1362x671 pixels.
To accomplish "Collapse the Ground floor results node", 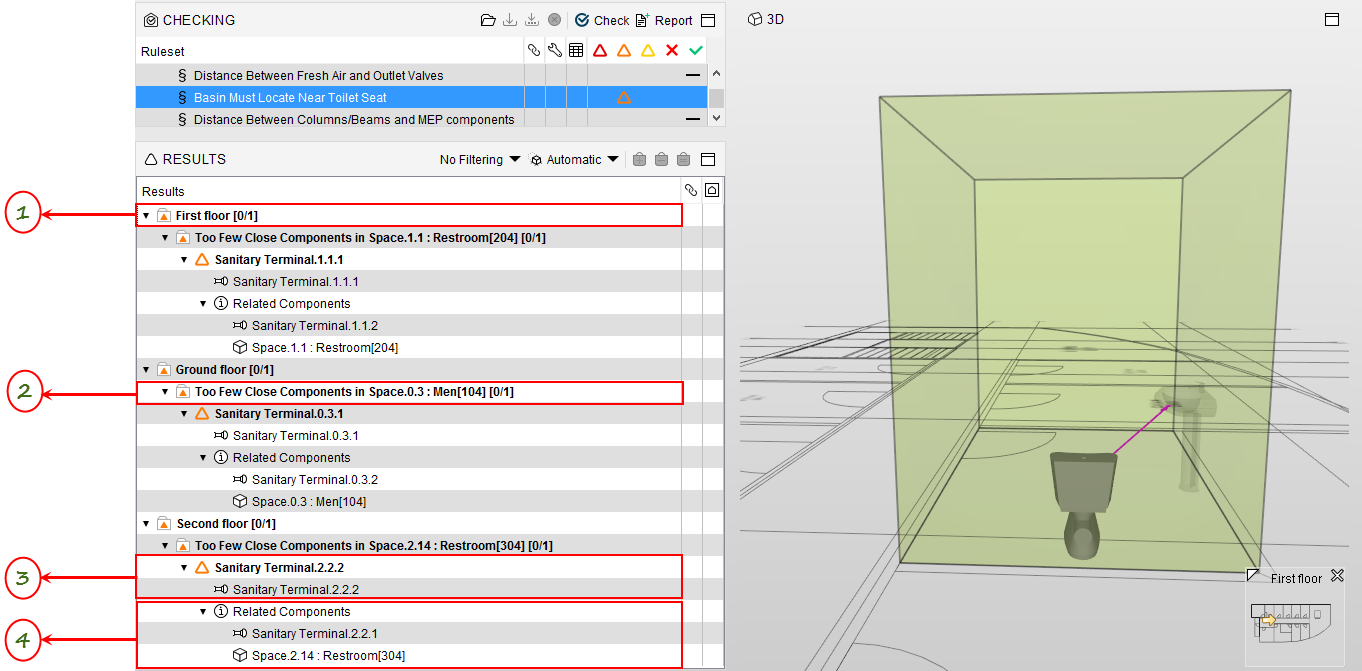I will tap(146, 370).
